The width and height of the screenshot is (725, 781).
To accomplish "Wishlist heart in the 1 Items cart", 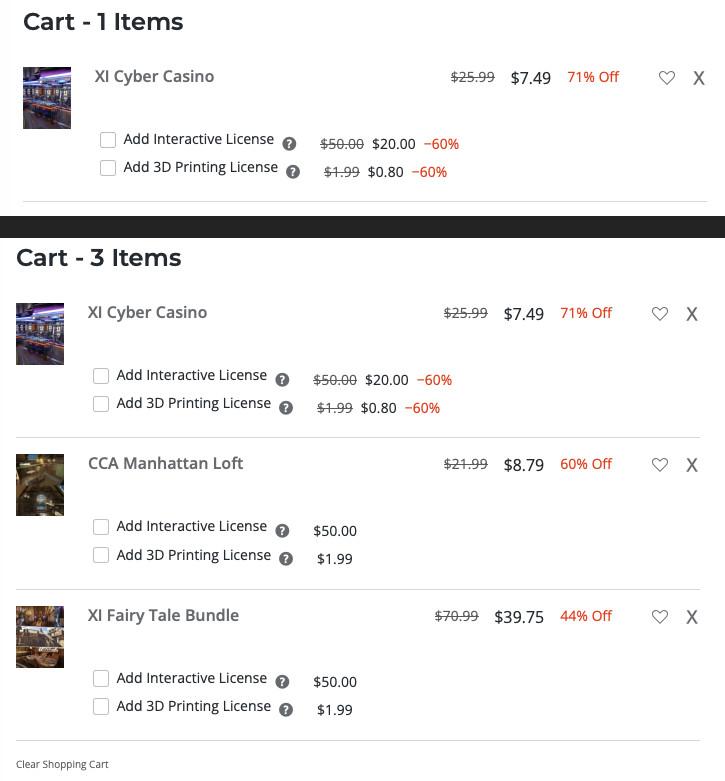I will [x=667, y=78].
